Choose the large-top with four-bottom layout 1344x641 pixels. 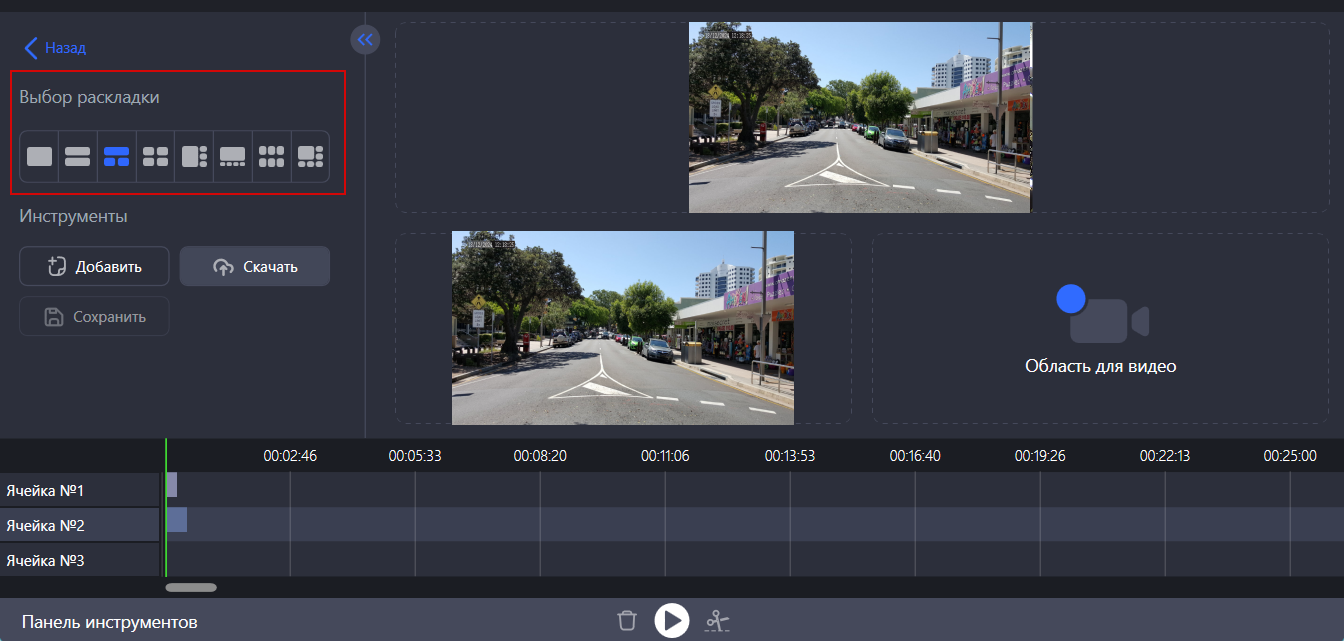(233, 156)
